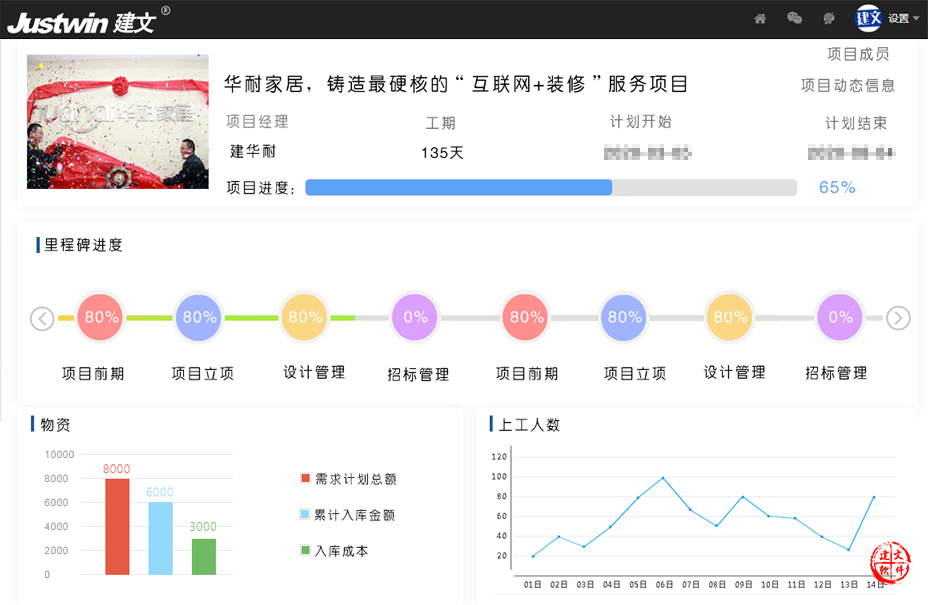Select the second 项目立项 80% milestone circle
928x605 pixels.
(624, 318)
